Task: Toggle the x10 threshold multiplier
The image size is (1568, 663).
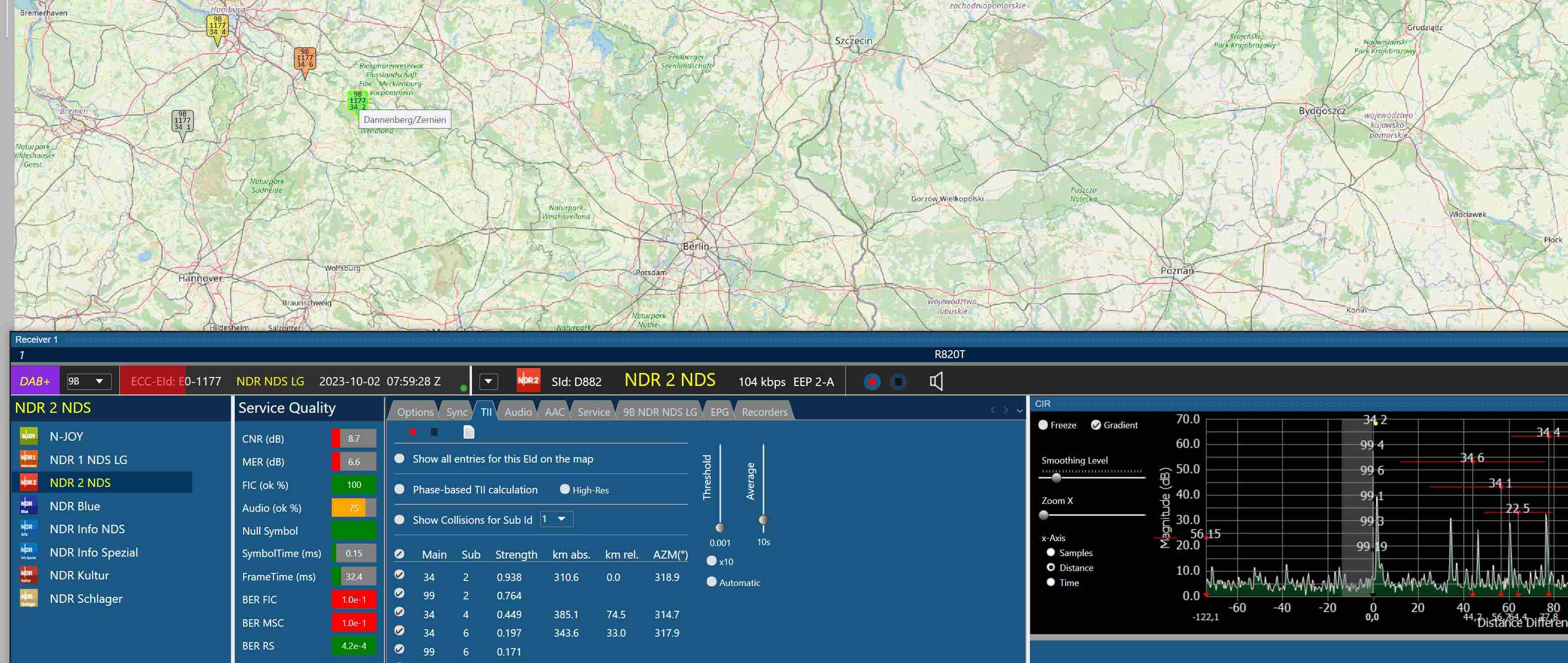Action: coord(712,561)
